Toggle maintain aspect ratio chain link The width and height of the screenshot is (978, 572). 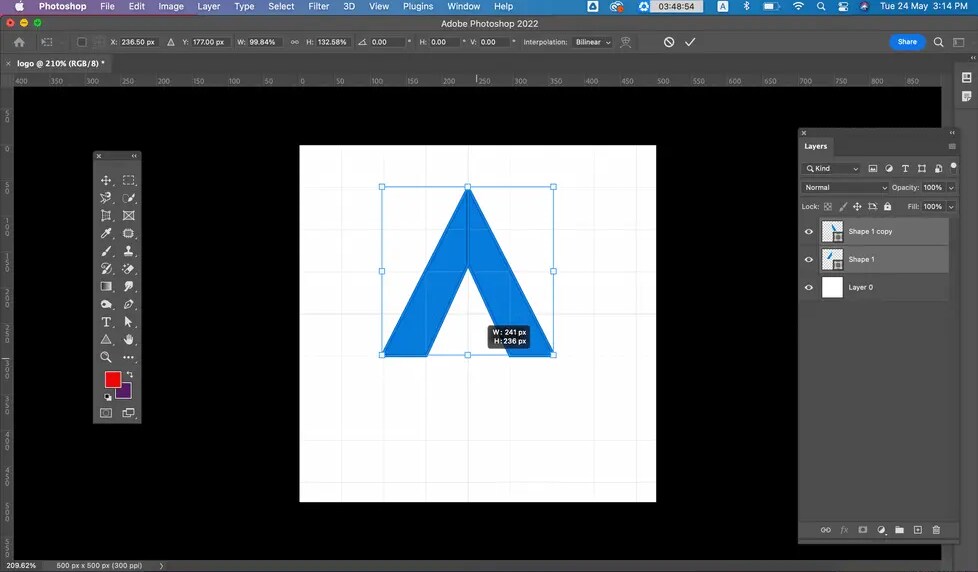[294, 42]
